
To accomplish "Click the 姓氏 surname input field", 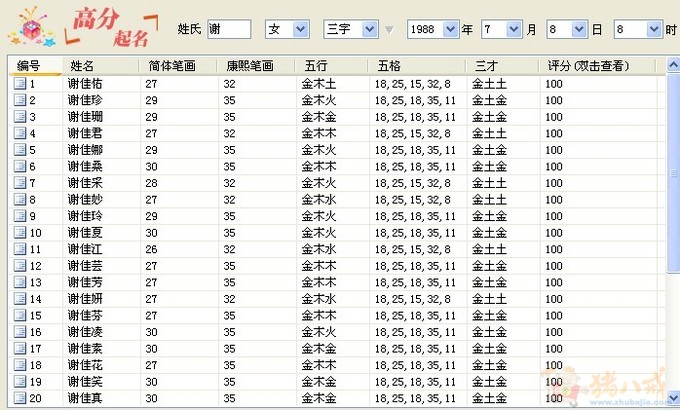I will pos(229,30).
